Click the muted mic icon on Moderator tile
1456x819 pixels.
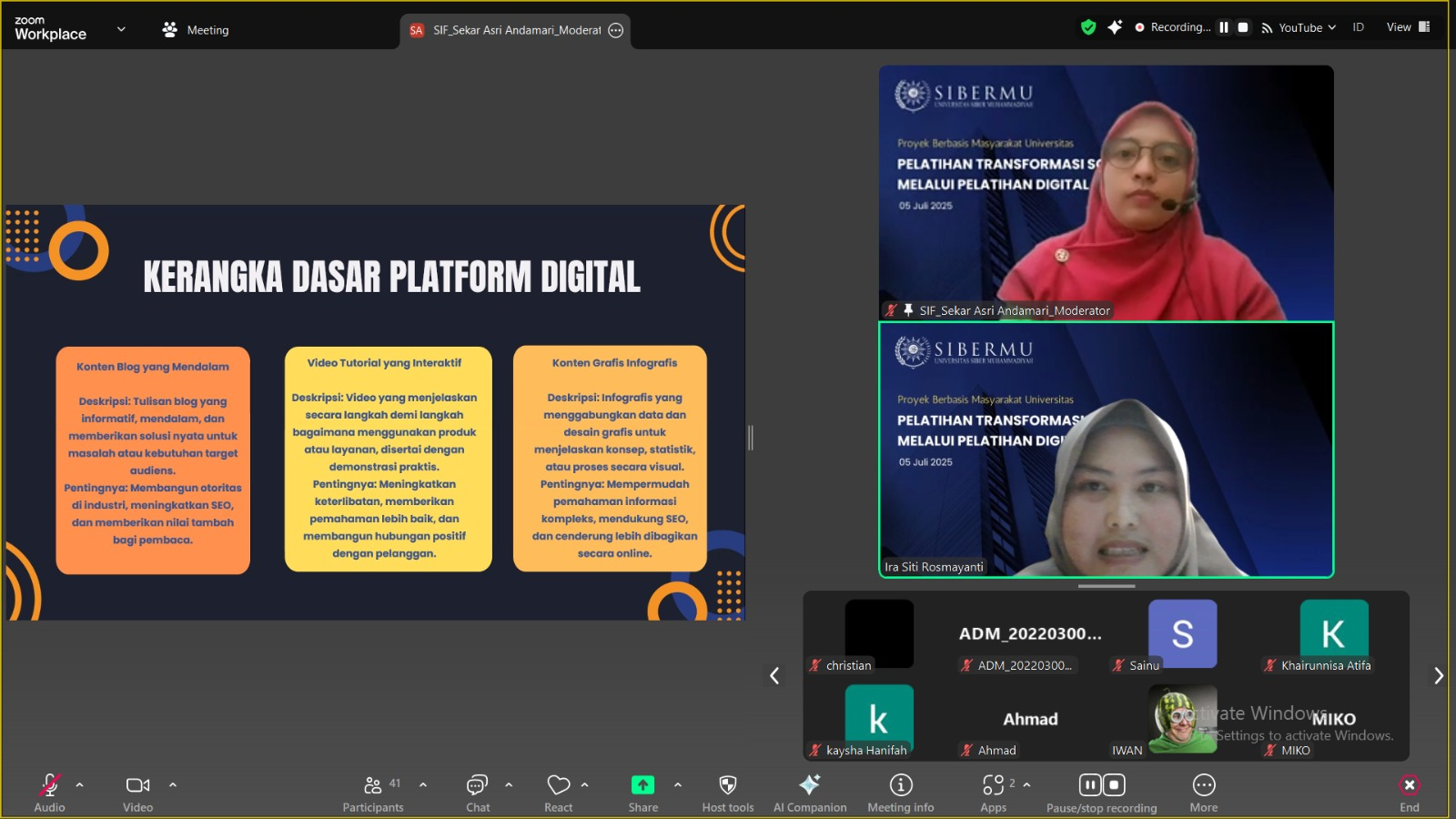click(892, 310)
